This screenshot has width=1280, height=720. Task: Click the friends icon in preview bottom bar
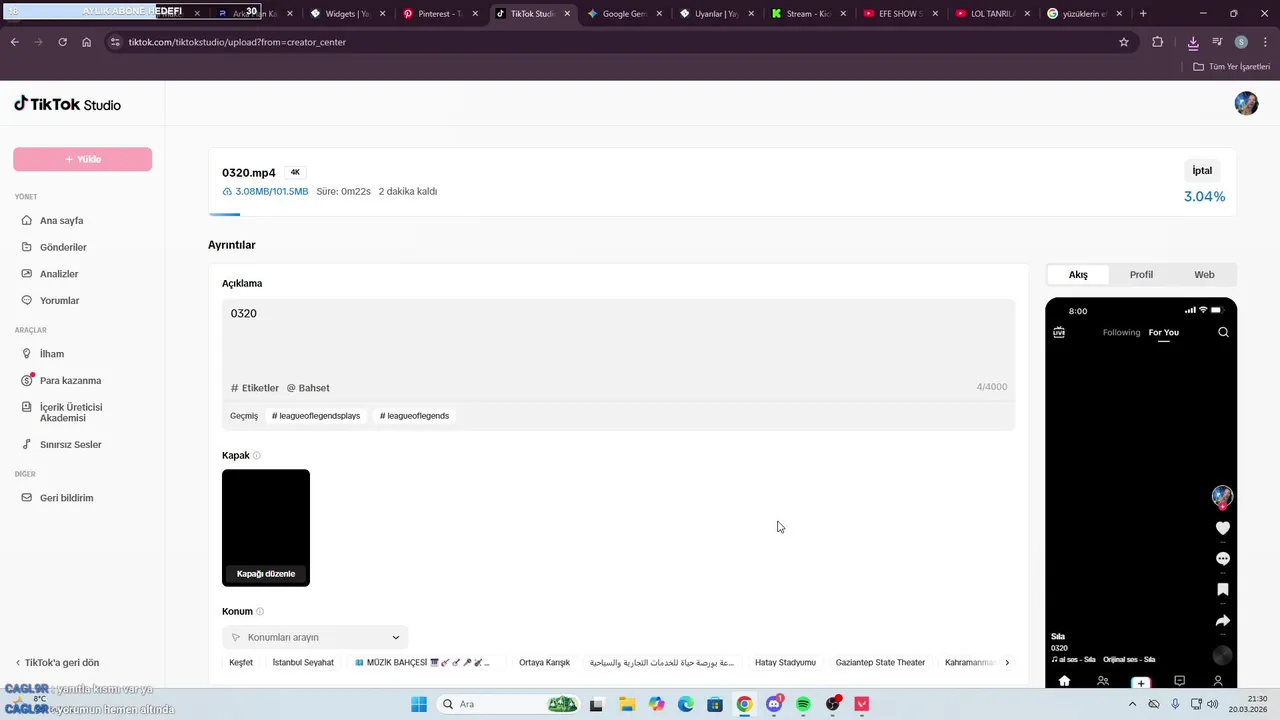point(1103,681)
